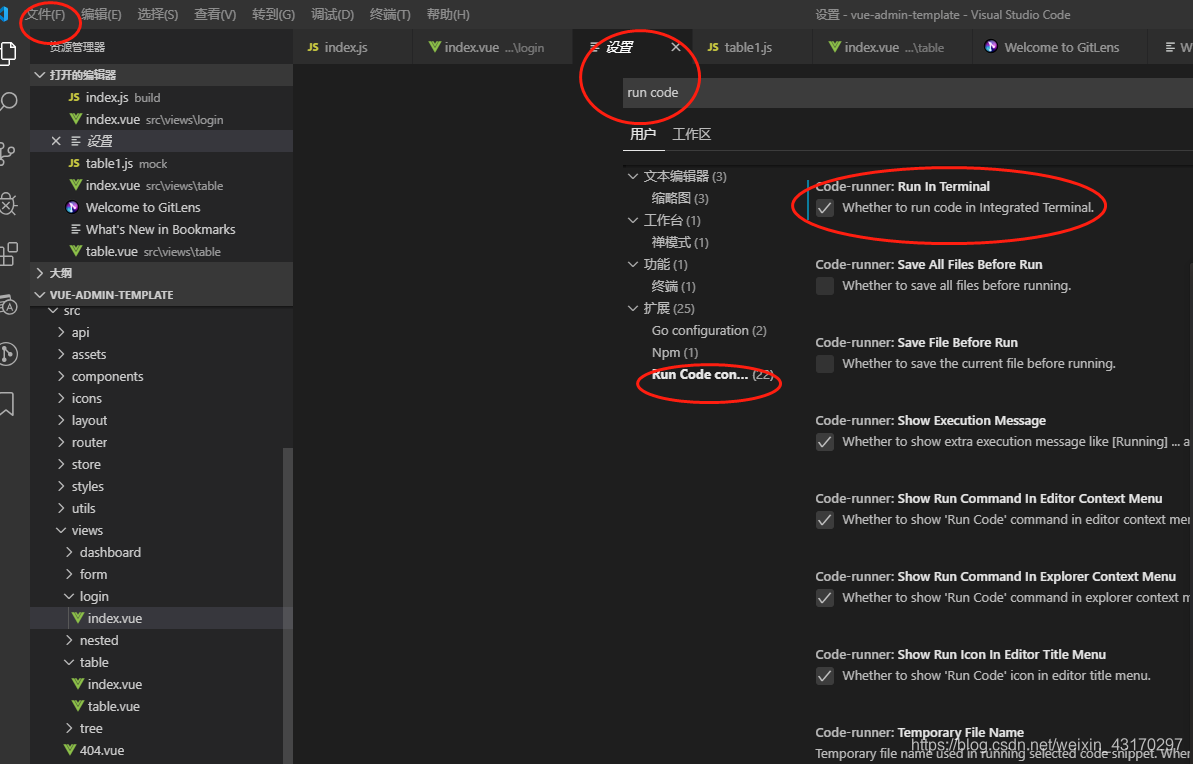Screen dimensions: 1193x764
Task: Click the Vue icon of login index.vue tab
Action: tap(434, 47)
